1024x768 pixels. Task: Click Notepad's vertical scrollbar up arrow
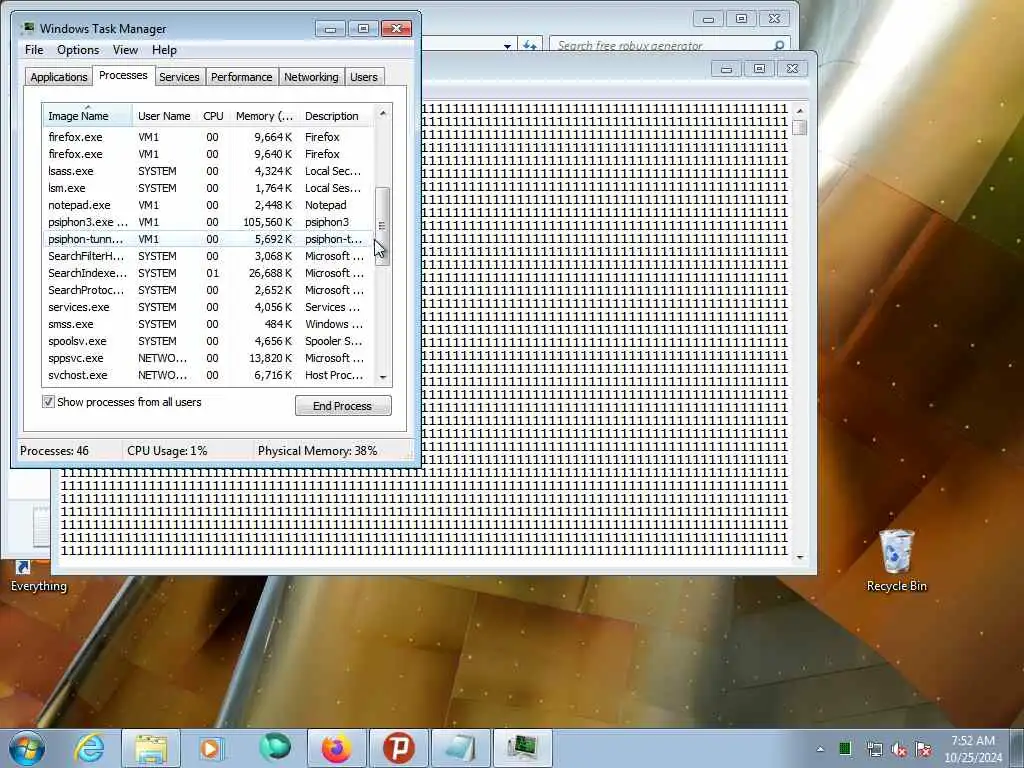click(799, 111)
